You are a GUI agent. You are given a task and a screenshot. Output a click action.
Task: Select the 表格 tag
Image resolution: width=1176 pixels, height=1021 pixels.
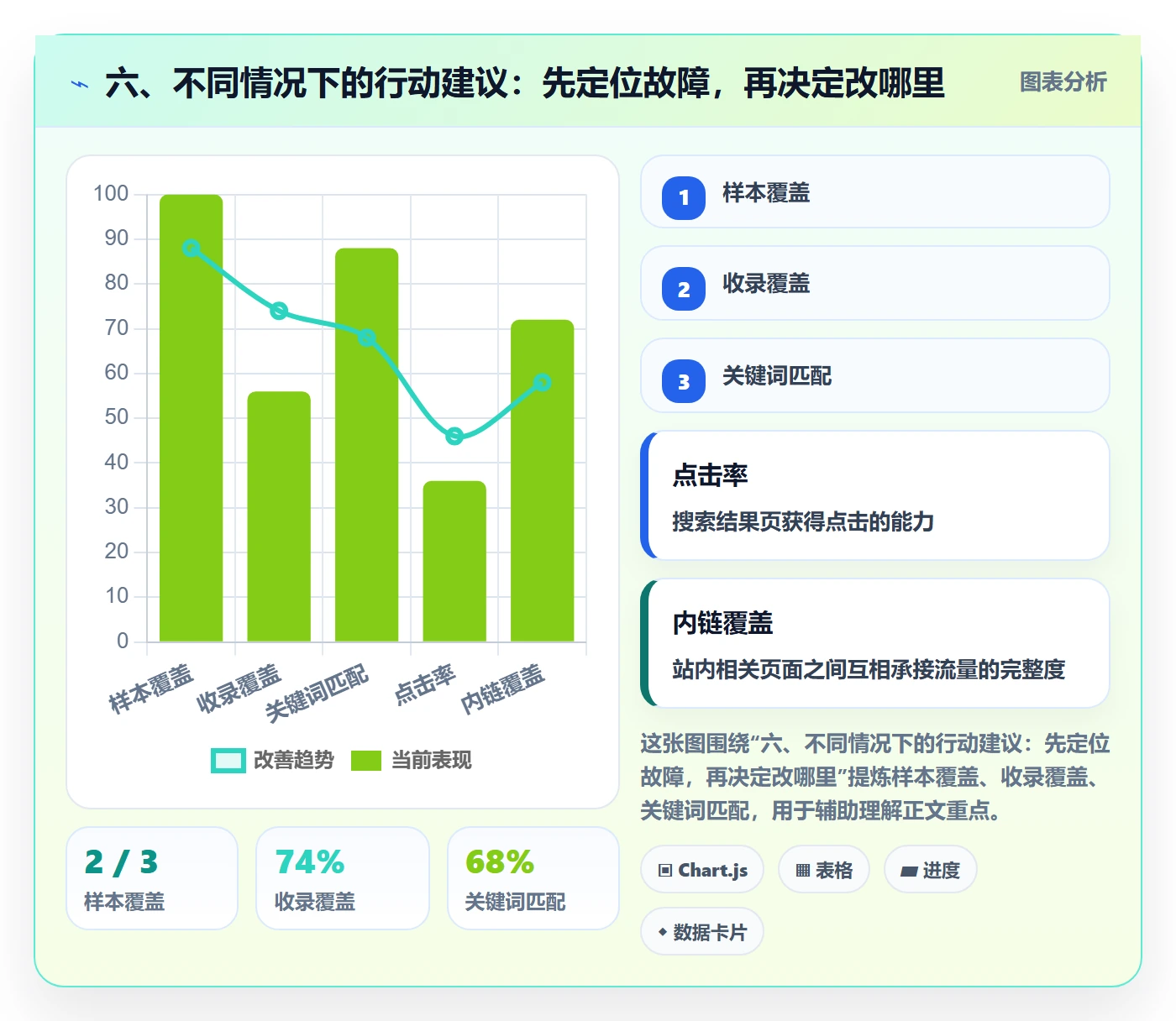coord(824,870)
